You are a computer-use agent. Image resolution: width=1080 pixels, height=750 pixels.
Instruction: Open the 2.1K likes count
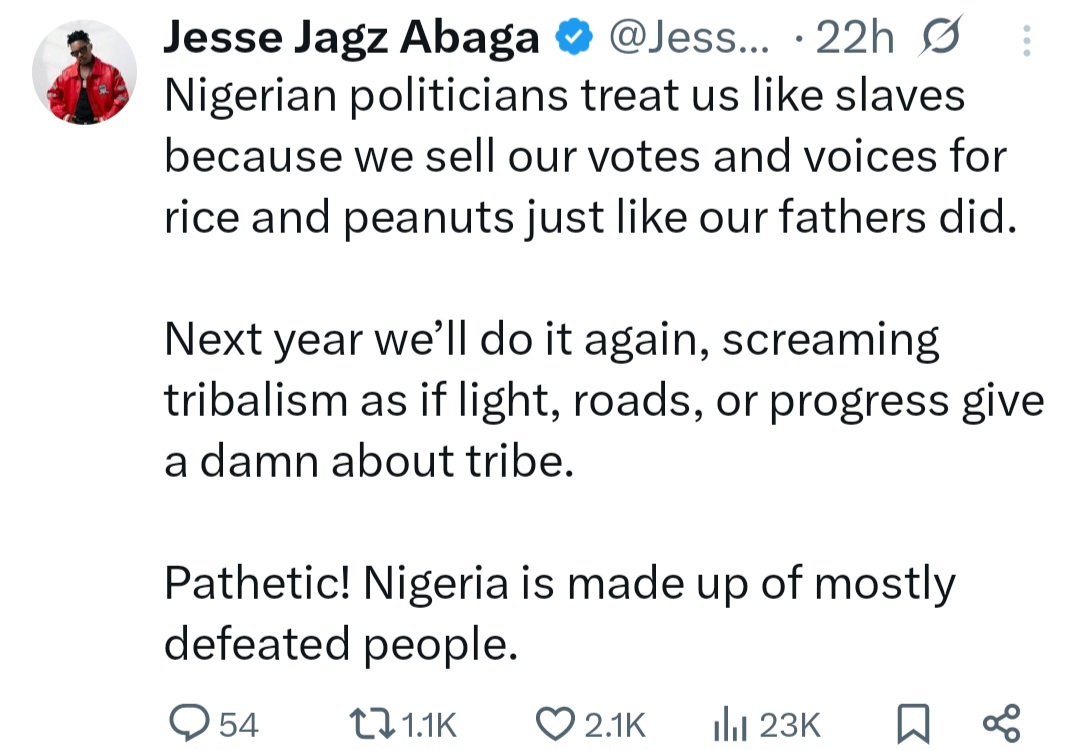611,721
